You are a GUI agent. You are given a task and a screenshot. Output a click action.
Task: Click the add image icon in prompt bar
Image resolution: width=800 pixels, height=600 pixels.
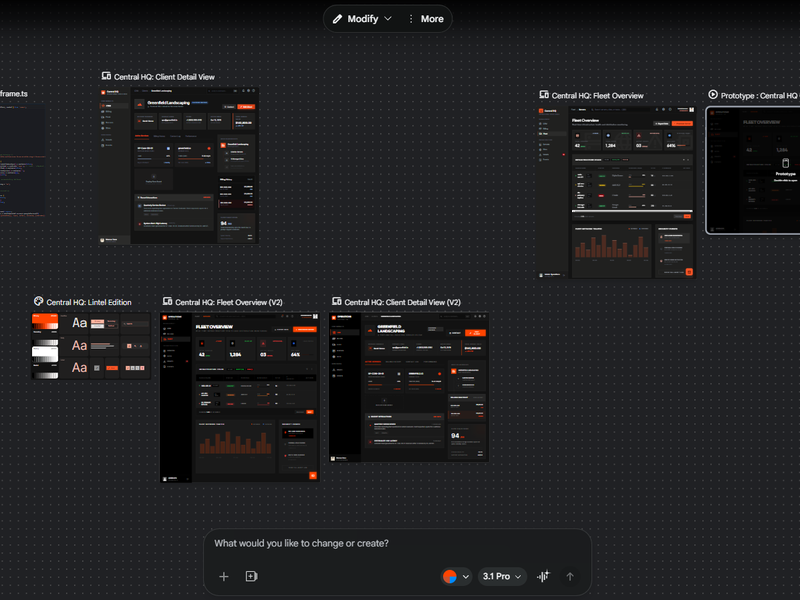(252, 577)
